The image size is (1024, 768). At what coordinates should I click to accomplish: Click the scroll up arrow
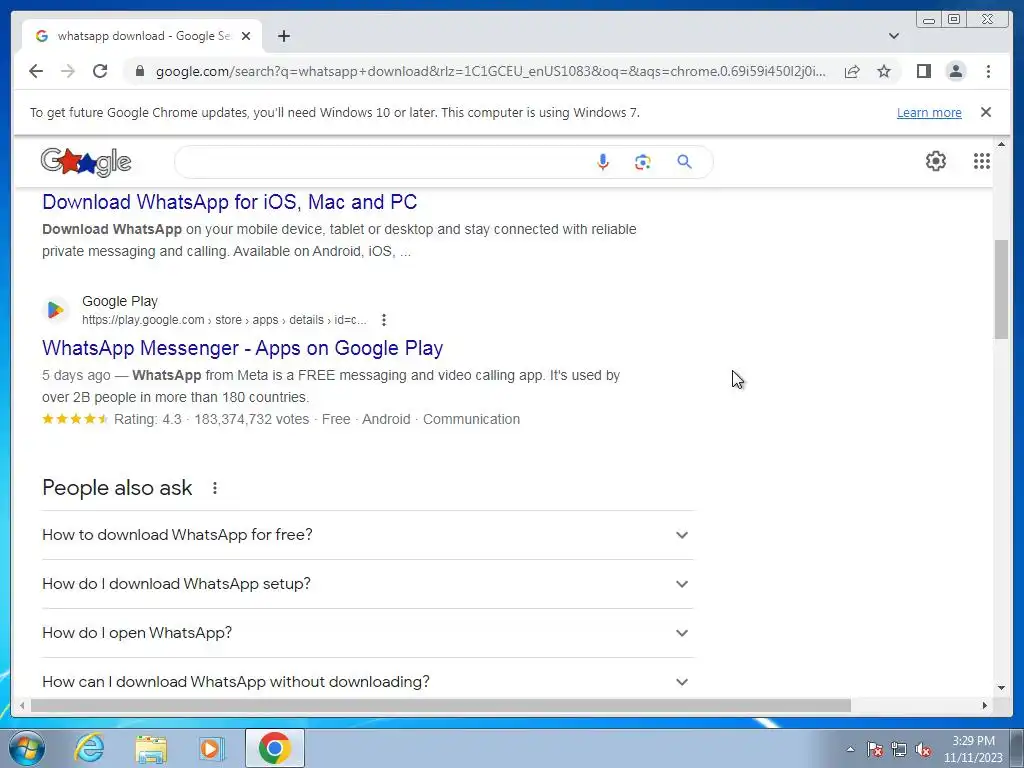(1001, 144)
